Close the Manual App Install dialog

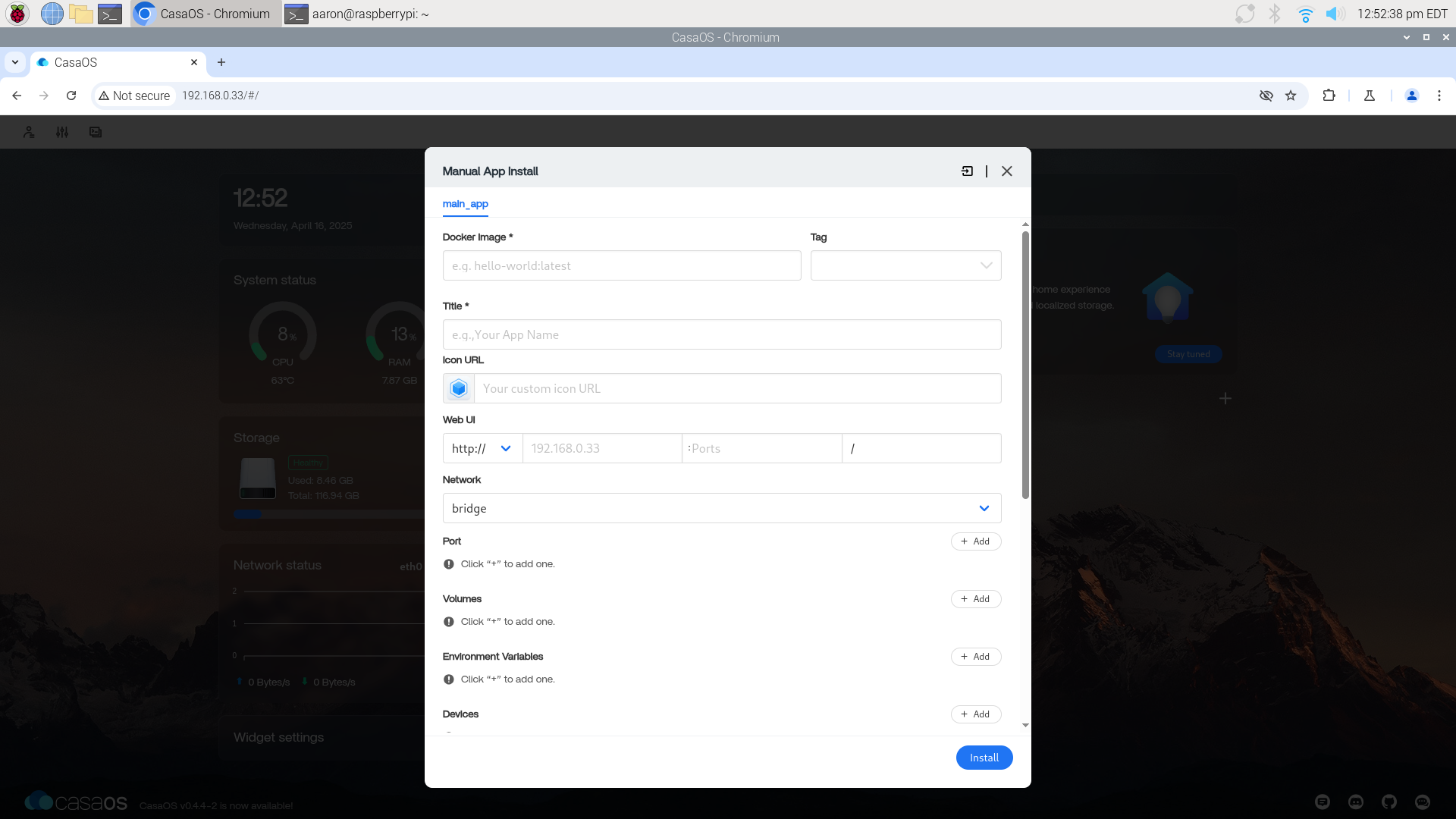1007,171
